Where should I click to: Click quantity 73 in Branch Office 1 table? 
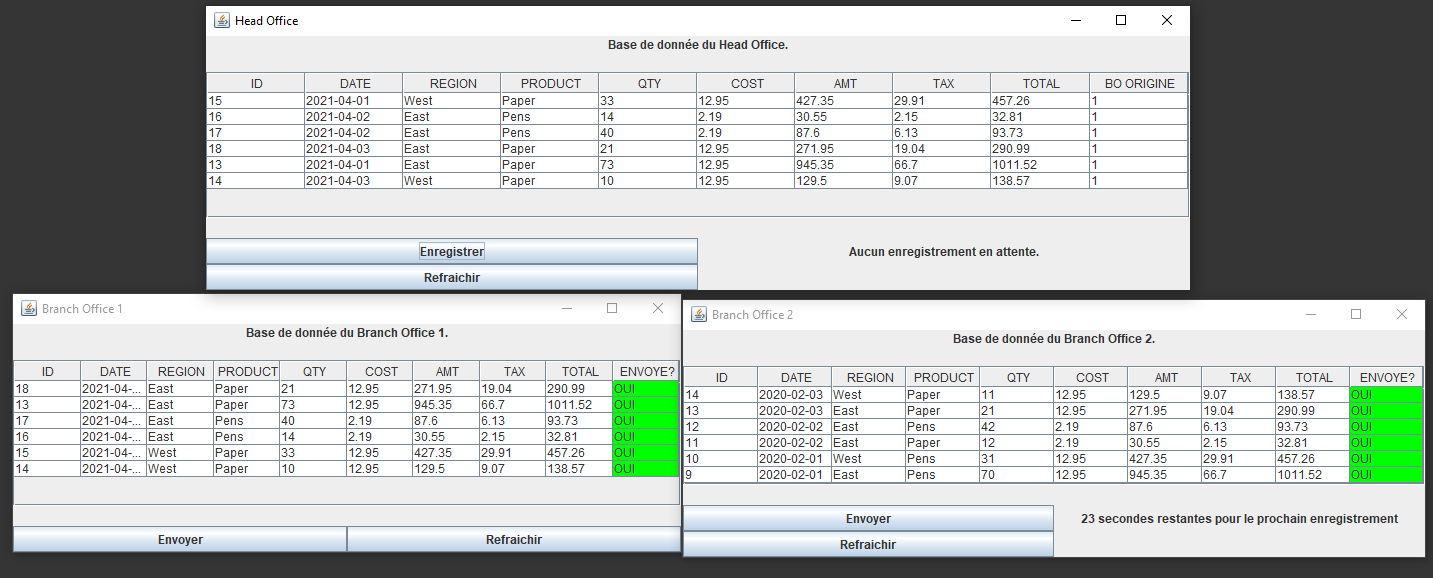[x=314, y=405]
